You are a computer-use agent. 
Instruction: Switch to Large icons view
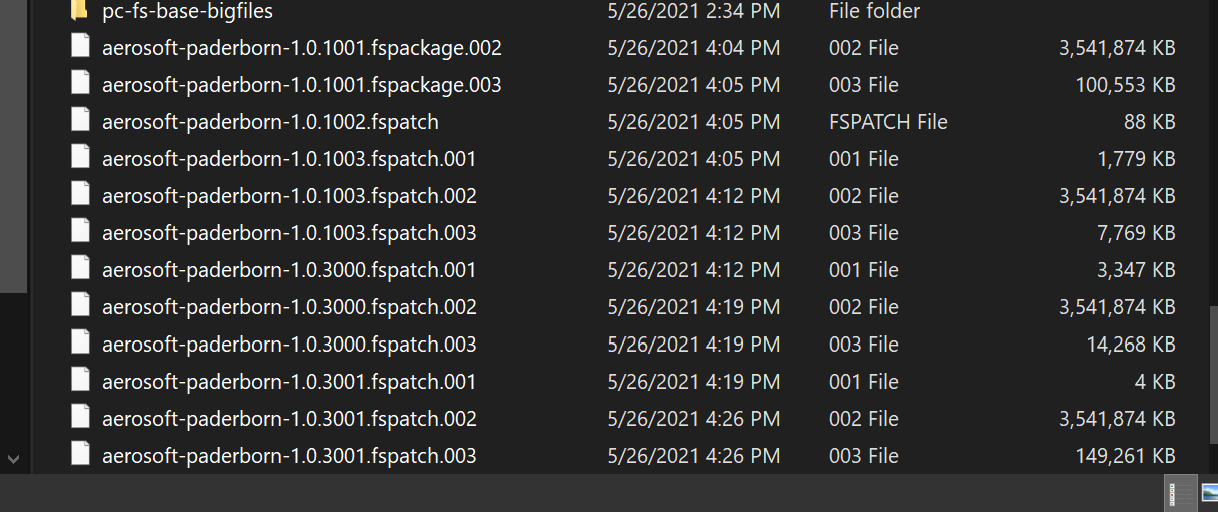1209,494
